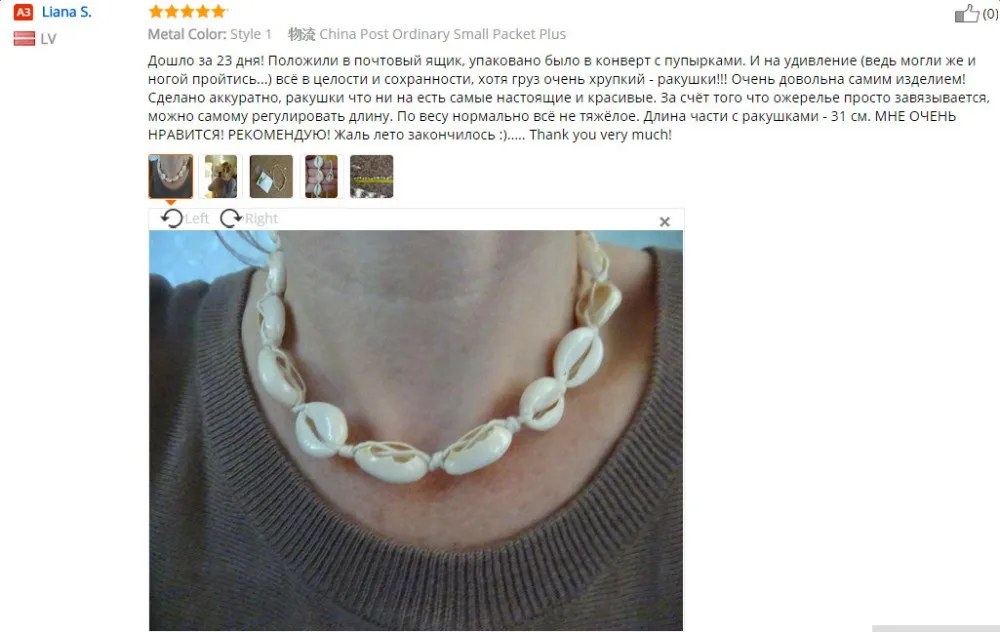Viewport: 1000px width, 632px height.
Task: Close the enlarged photo viewer
Action: tap(665, 221)
